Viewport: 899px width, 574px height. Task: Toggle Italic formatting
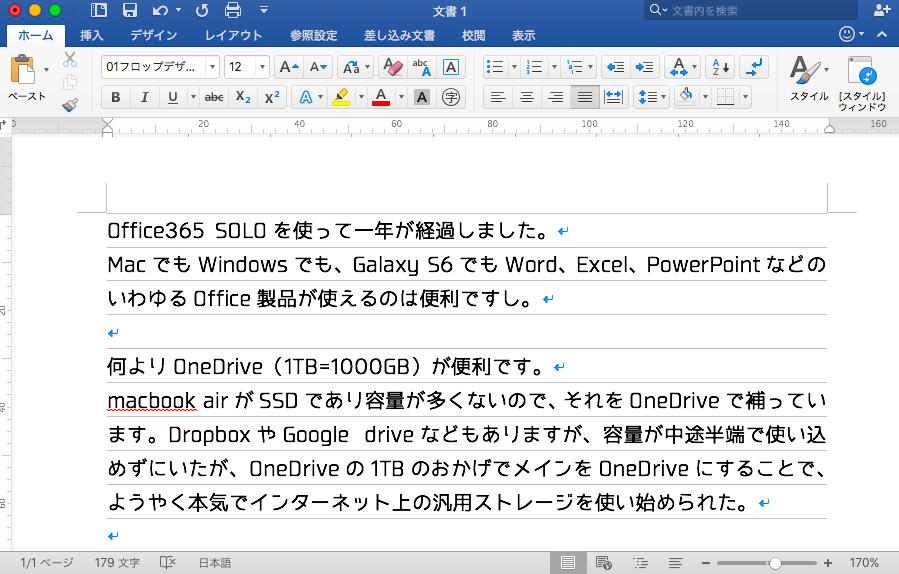(144, 97)
